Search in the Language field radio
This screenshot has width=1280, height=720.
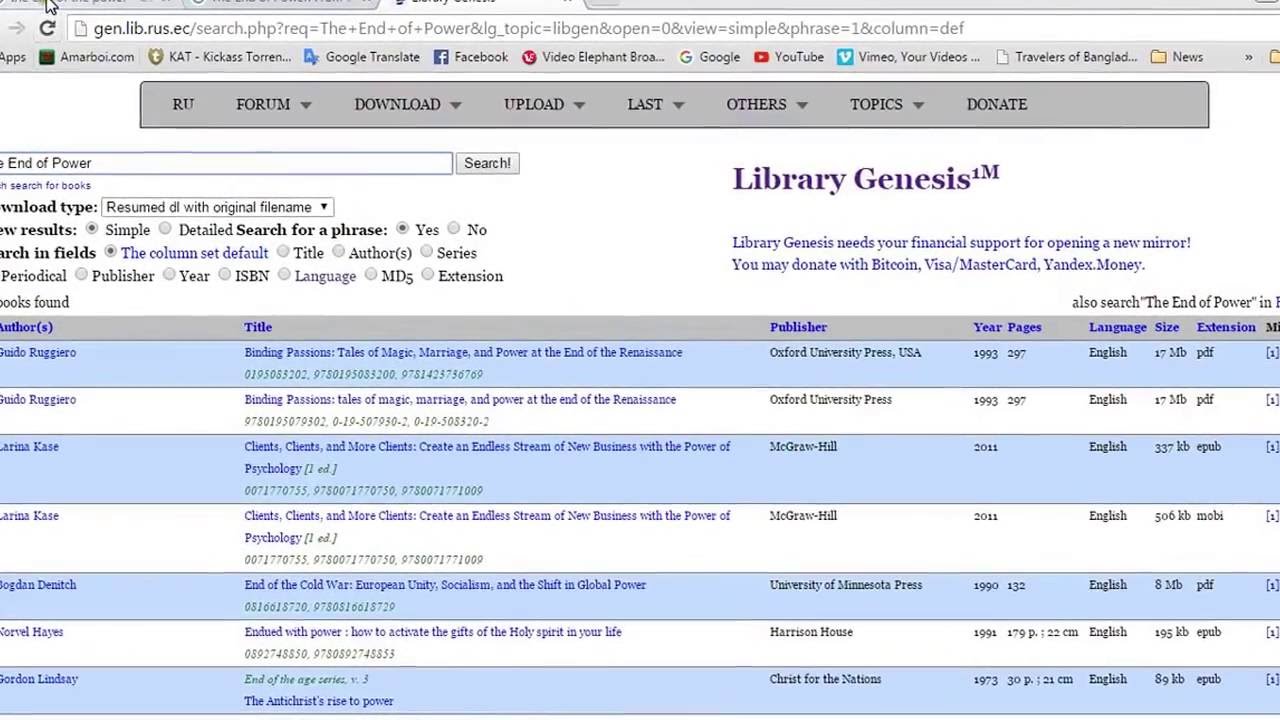pos(284,275)
